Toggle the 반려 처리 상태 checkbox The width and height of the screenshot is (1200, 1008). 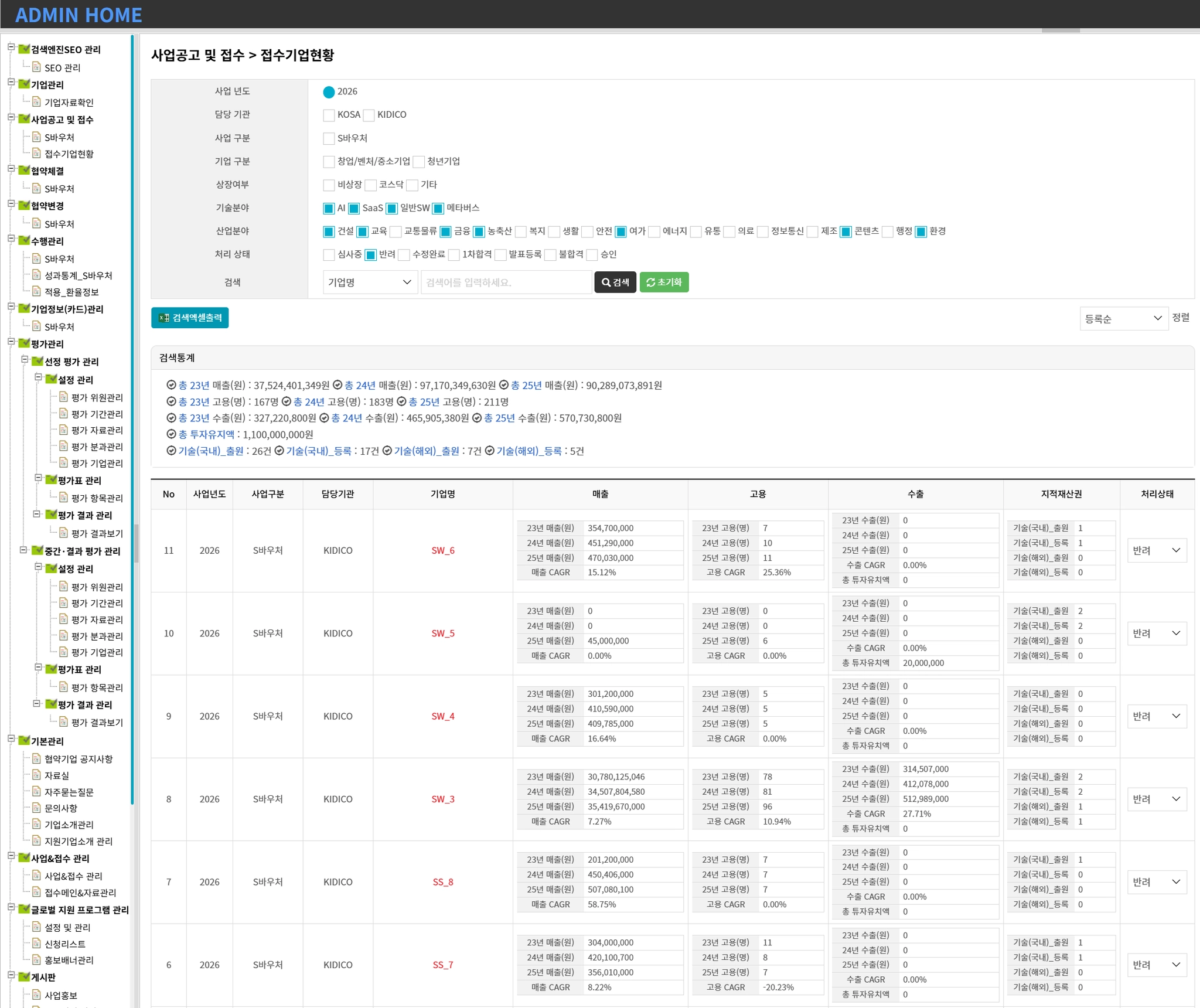[370, 254]
